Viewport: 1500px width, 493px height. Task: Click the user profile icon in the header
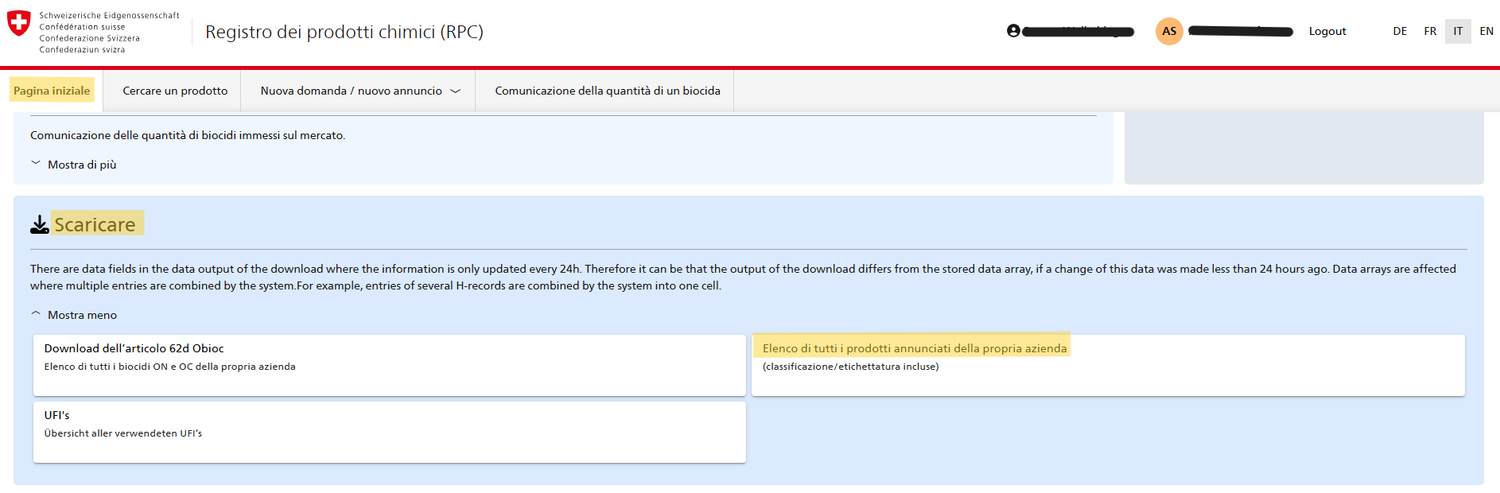pos(1013,31)
